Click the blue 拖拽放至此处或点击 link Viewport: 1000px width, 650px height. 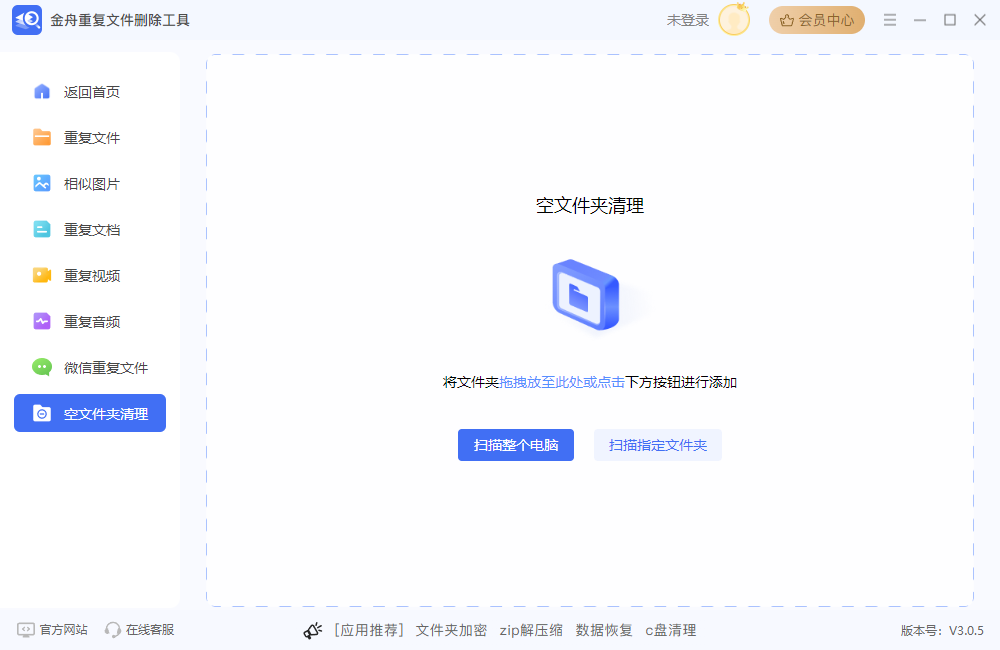[562, 382]
